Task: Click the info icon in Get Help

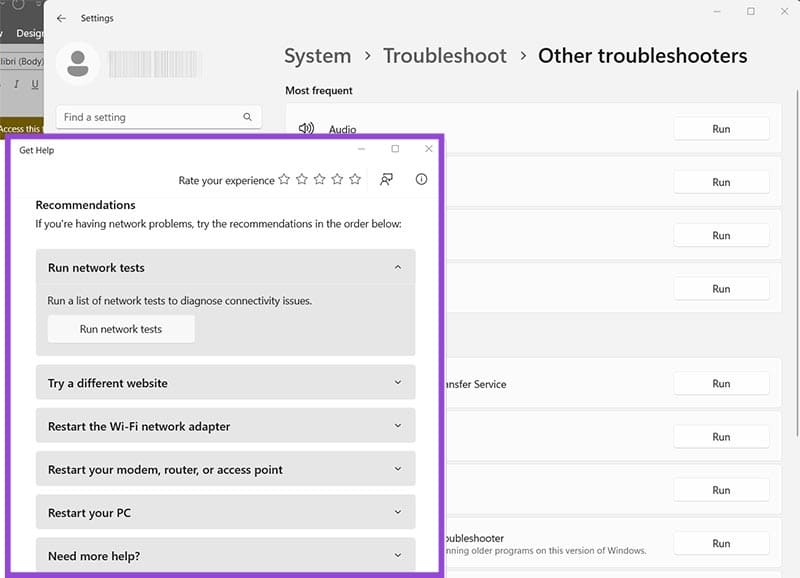Action: pyautogui.click(x=421, y=179)
